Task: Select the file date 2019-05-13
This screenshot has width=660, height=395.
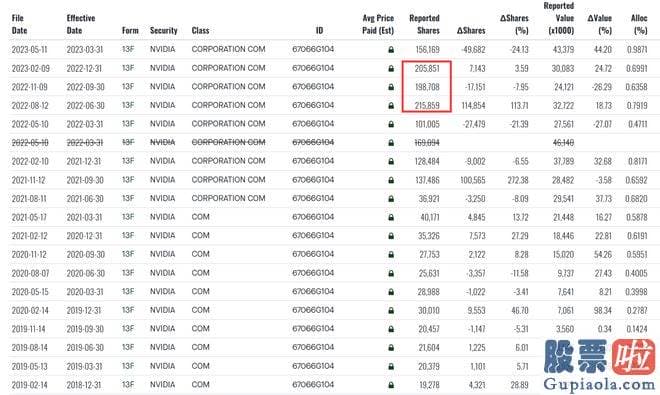Action: tap(29, 366)
